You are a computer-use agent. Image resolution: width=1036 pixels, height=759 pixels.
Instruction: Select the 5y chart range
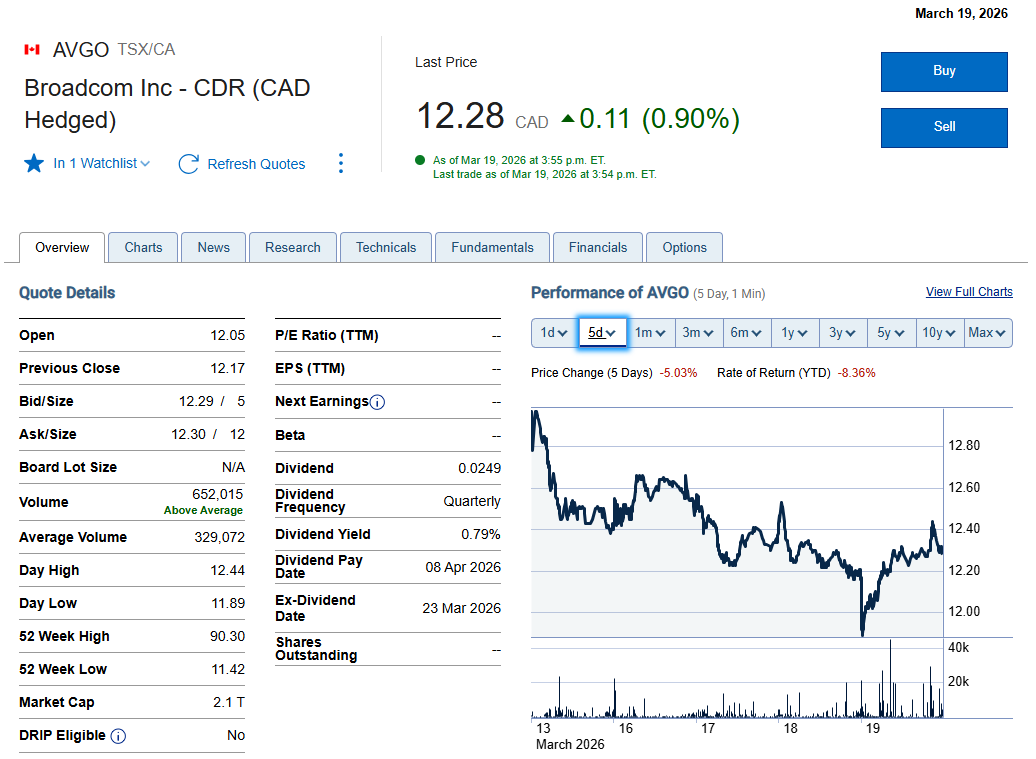891,333
